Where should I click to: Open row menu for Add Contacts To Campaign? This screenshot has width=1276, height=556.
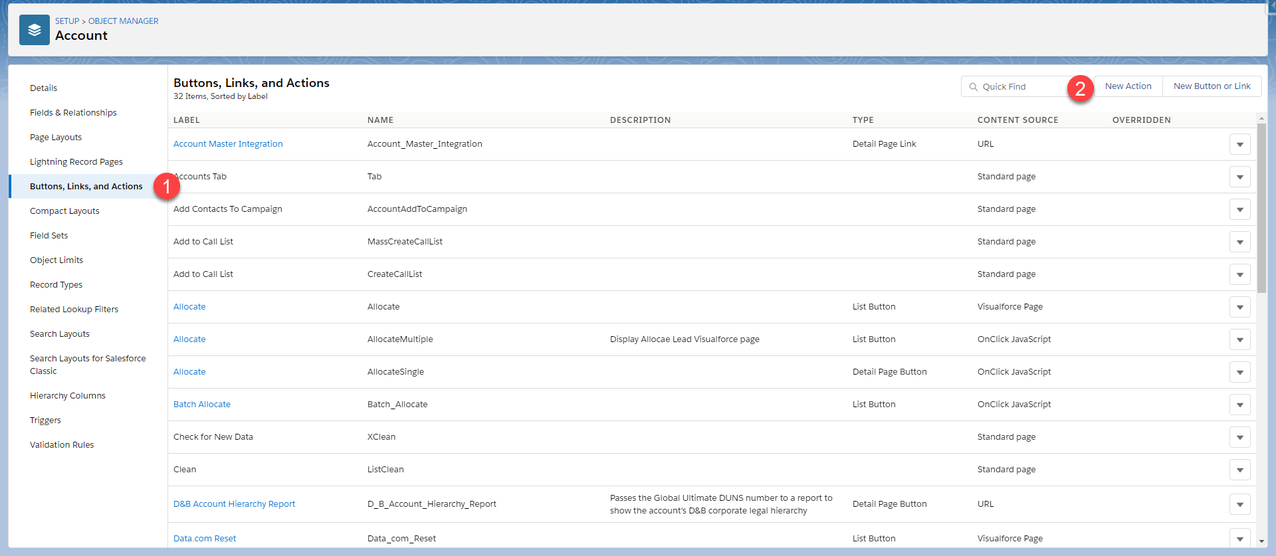point(1240,209)
